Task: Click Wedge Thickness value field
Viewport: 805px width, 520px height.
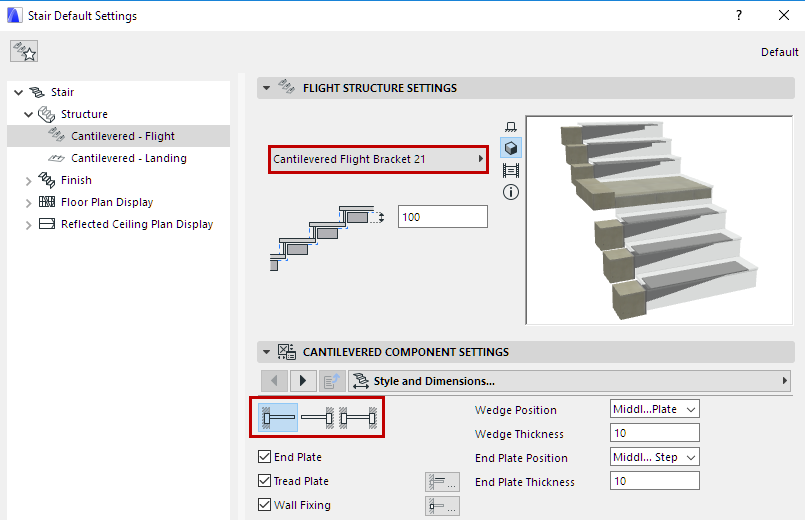Action: [655, 433]
